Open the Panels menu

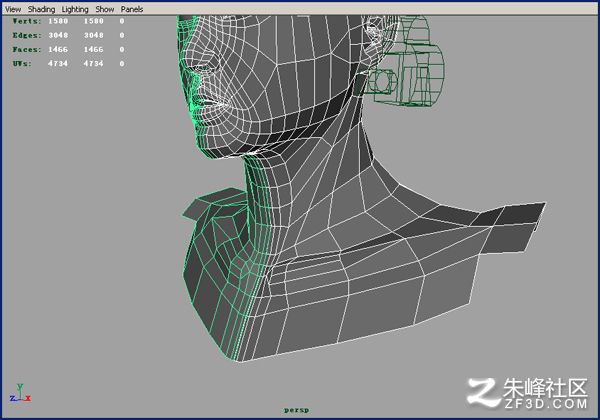click(132, 9)
